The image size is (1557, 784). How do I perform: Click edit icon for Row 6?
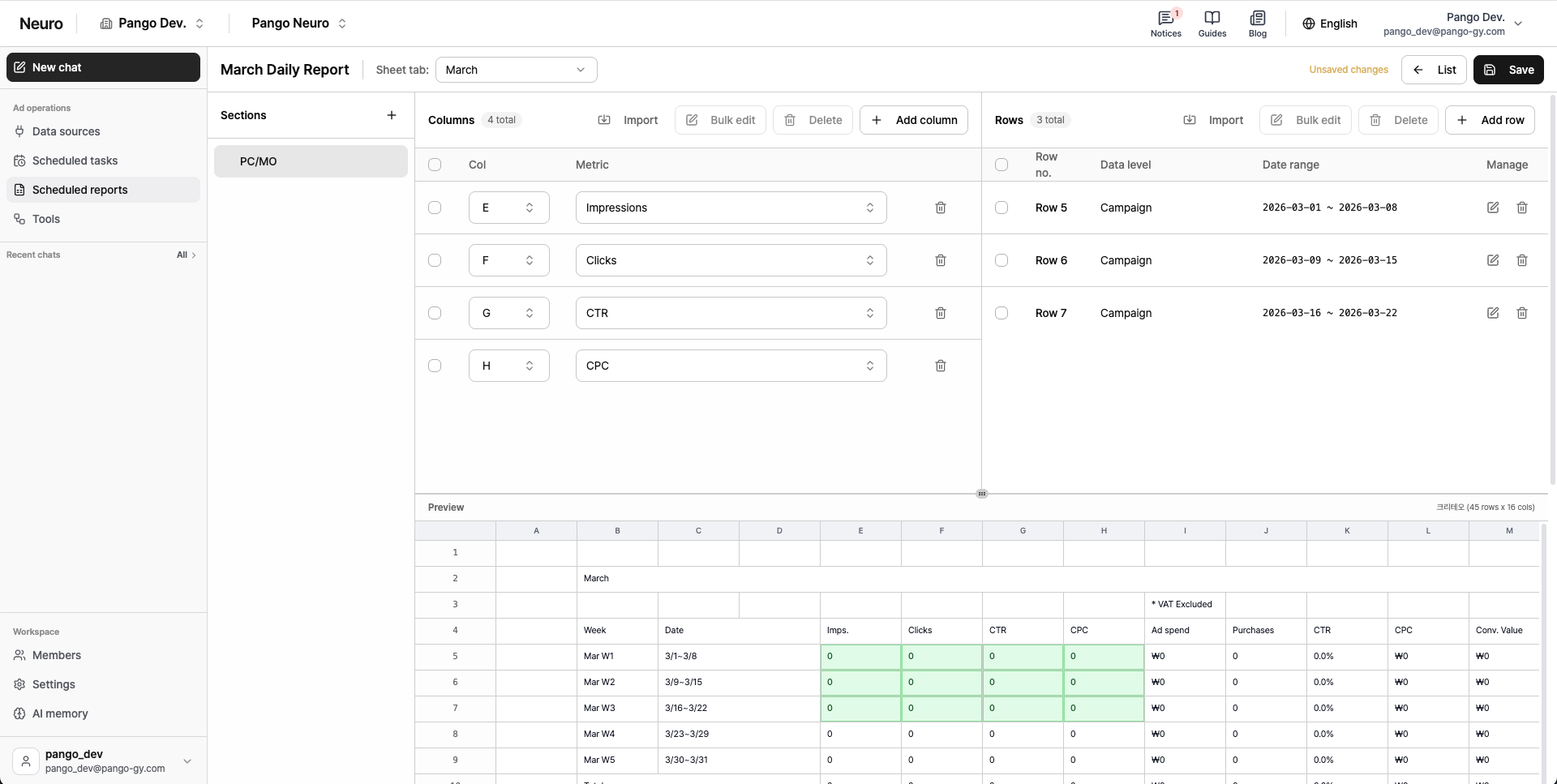(x=1493, y=260)
